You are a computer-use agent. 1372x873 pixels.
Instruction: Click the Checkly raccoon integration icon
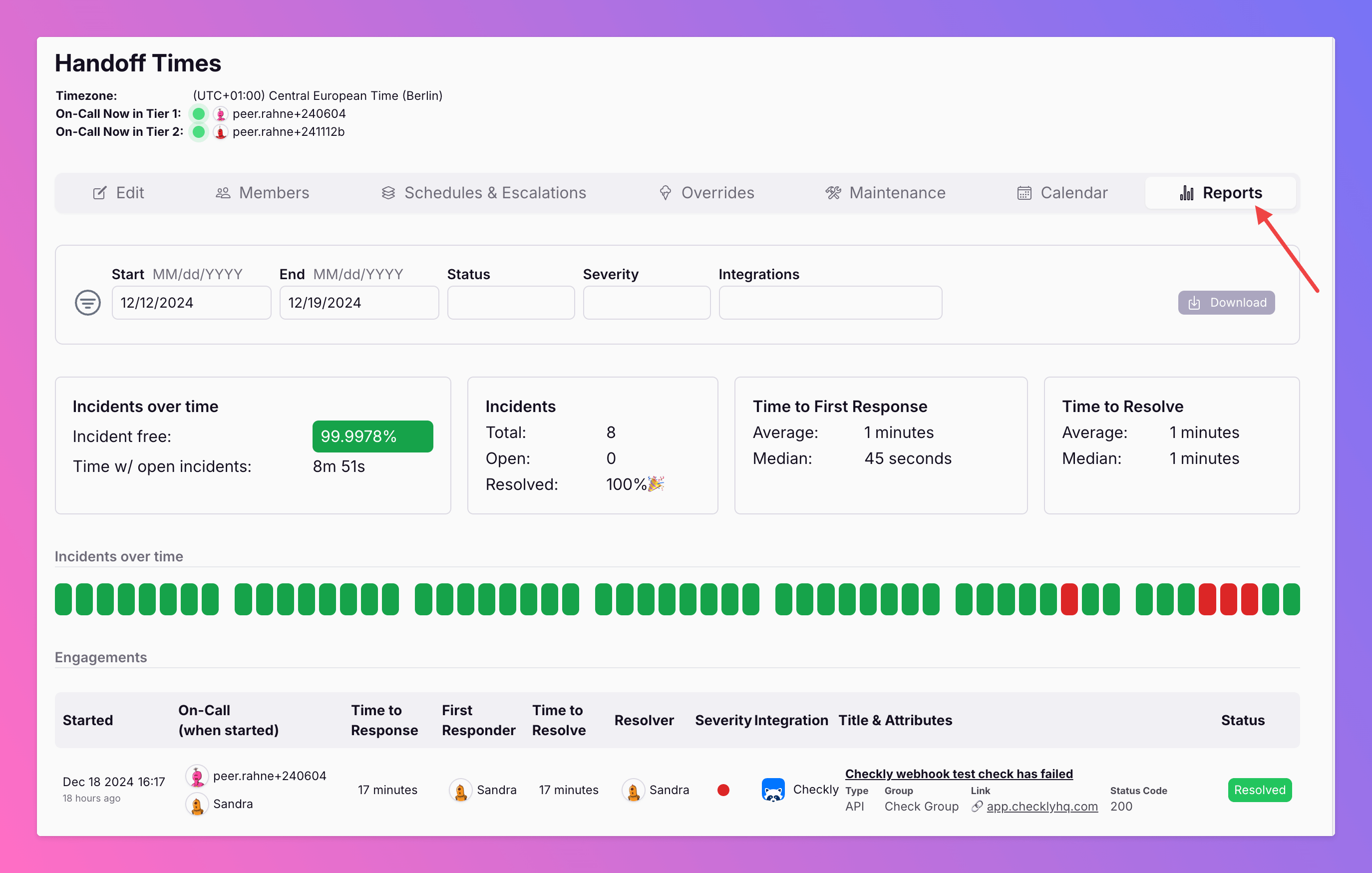click(x=772, y=790)
